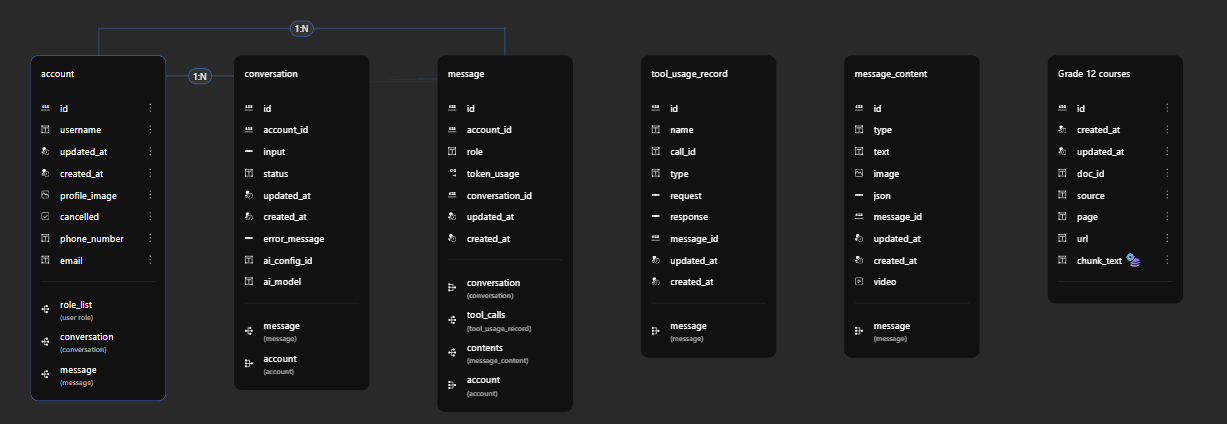Open the three-dot menu for the page field
Viewport: 1227px width, 424px height.
point(1166,217)
